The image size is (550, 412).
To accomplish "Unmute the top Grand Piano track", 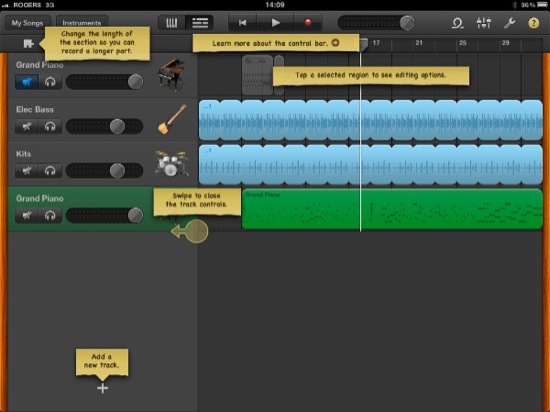I will coord(27,82).
